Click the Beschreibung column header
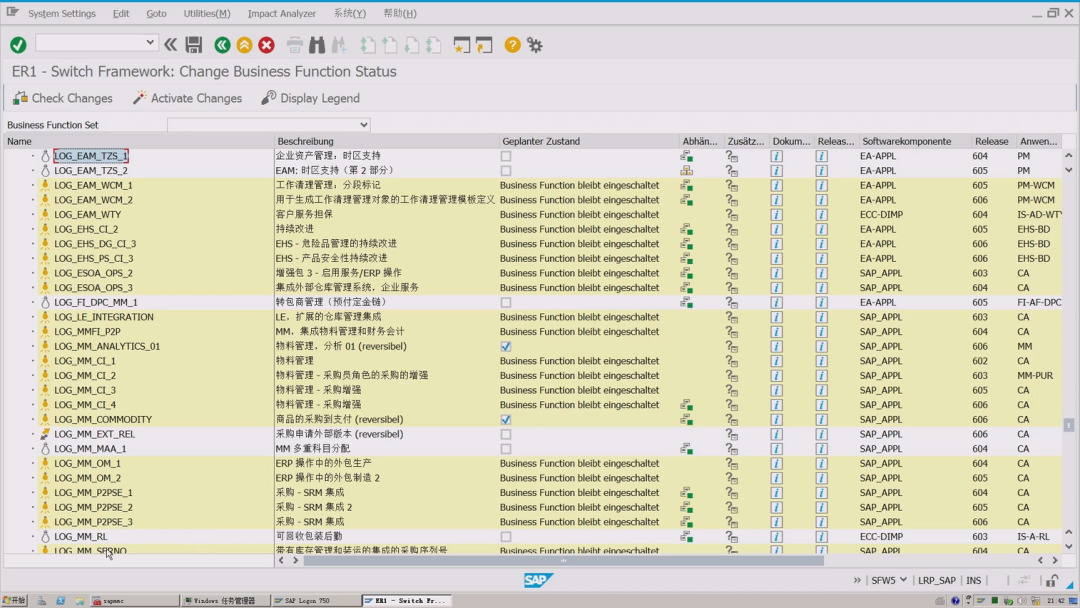Image resolution: width=1080 pixels, height=608 pixels. (x=386, y=141)
